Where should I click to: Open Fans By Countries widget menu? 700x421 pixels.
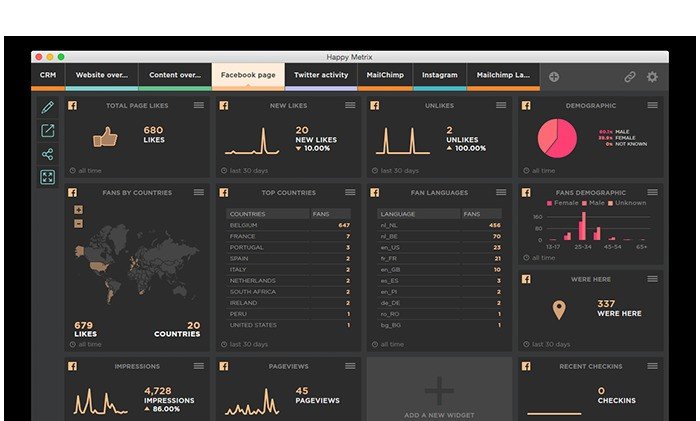[x=199, y=192]
